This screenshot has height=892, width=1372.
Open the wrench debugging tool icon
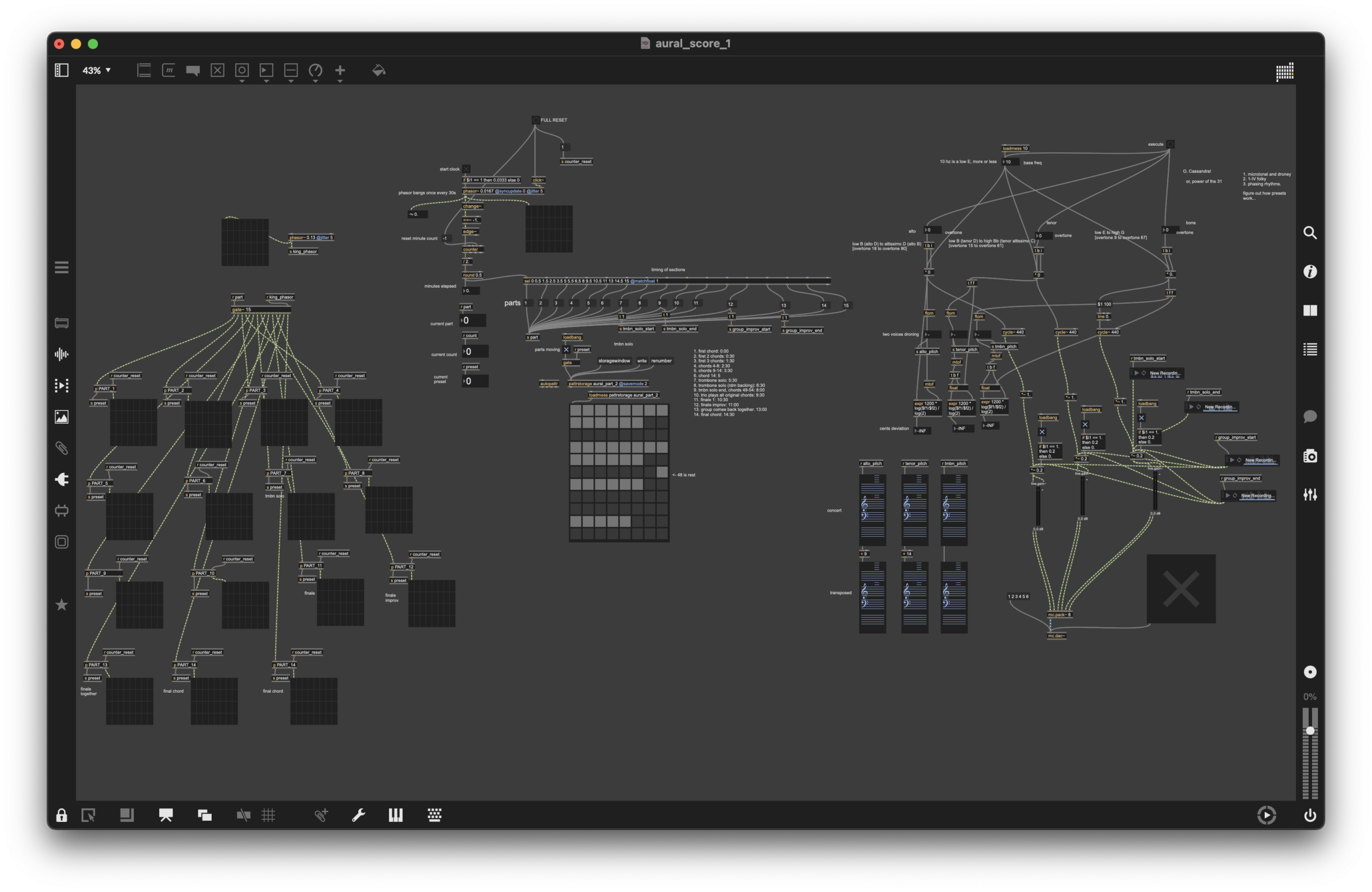pos(358,815)
